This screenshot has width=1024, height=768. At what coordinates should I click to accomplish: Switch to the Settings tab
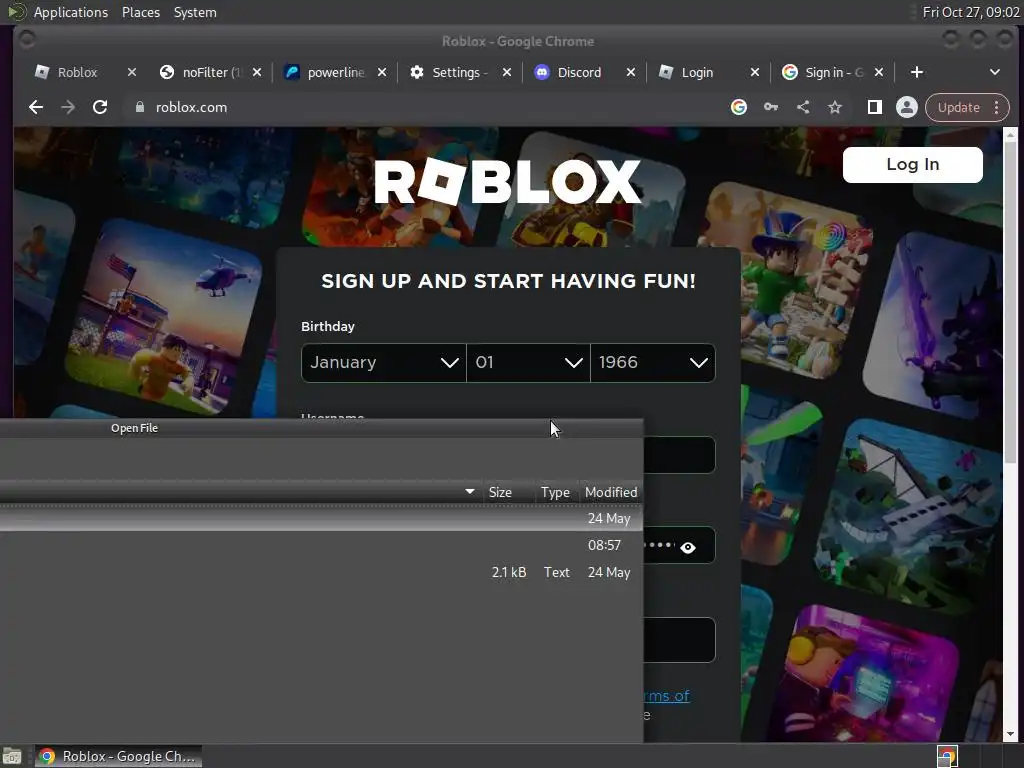click(455, 72)
